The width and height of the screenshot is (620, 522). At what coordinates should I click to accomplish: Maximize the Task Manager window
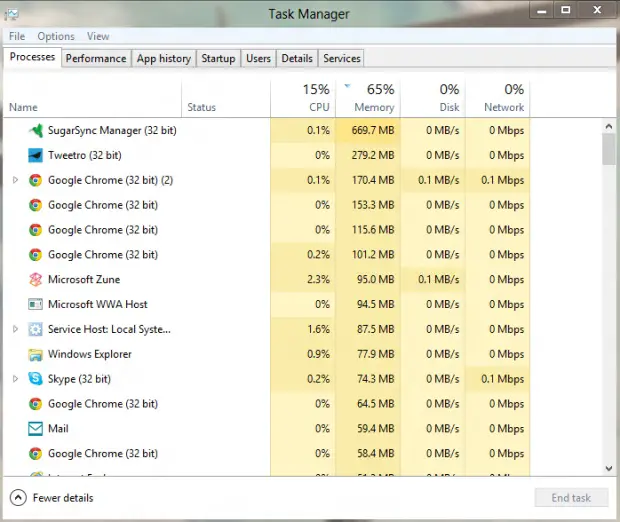tap(566, 10)
